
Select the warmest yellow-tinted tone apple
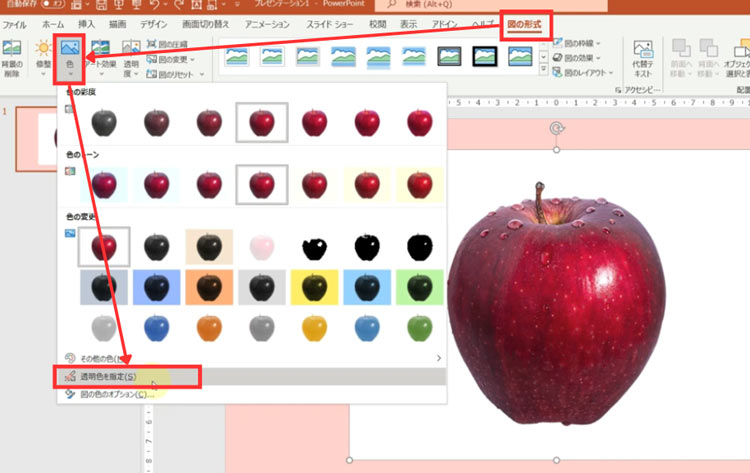click(419, 185)
